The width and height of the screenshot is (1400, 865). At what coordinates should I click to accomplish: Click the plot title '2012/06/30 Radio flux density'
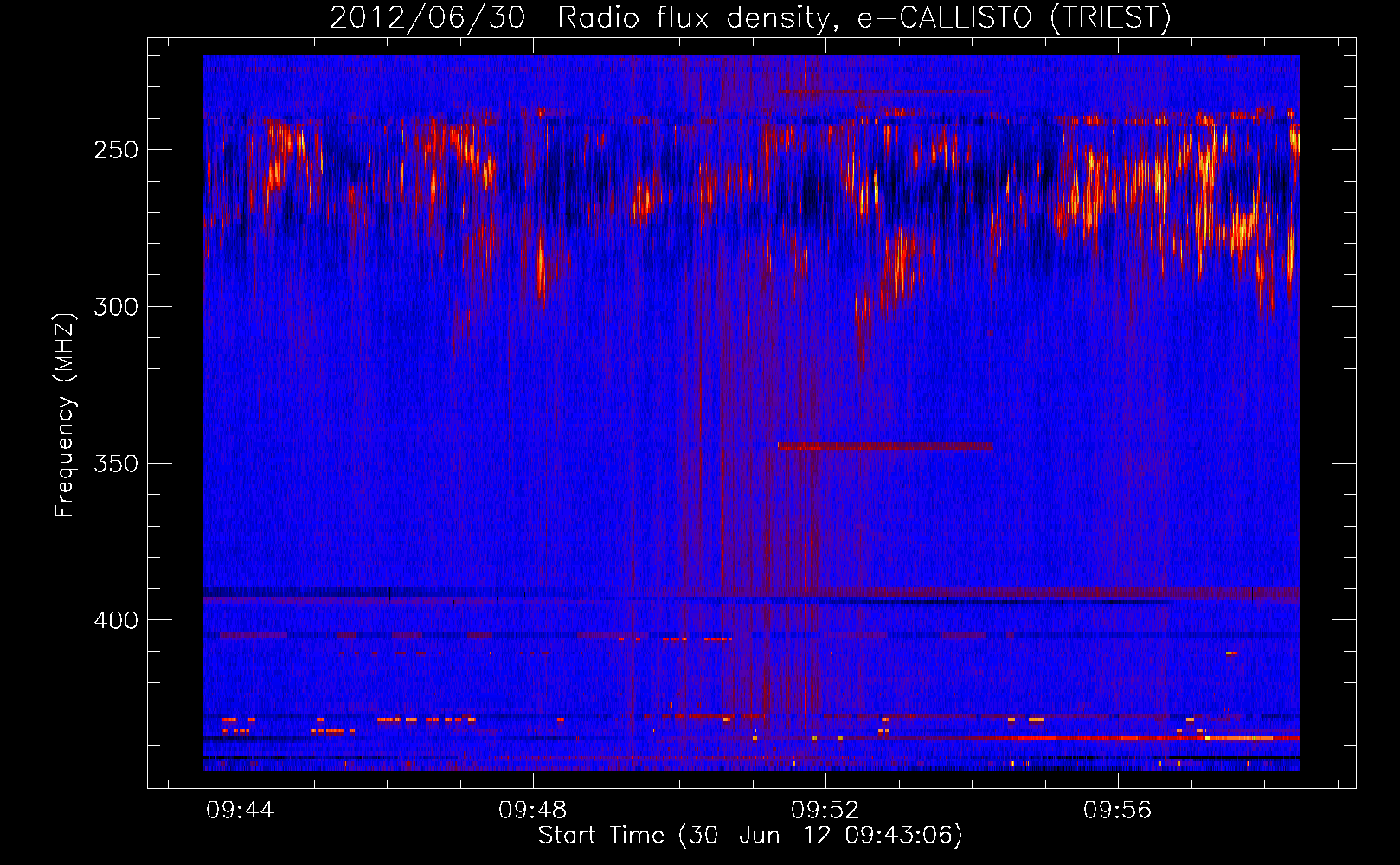point(749,18)
